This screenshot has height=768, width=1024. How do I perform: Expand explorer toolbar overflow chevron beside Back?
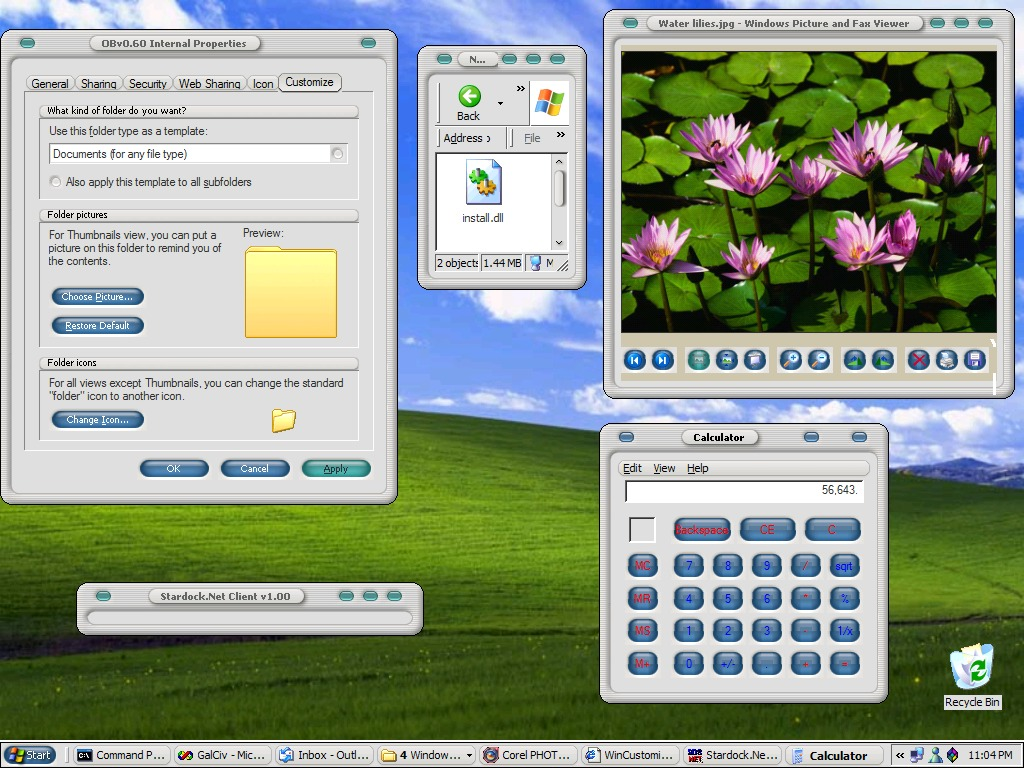[x=520, y=88]
